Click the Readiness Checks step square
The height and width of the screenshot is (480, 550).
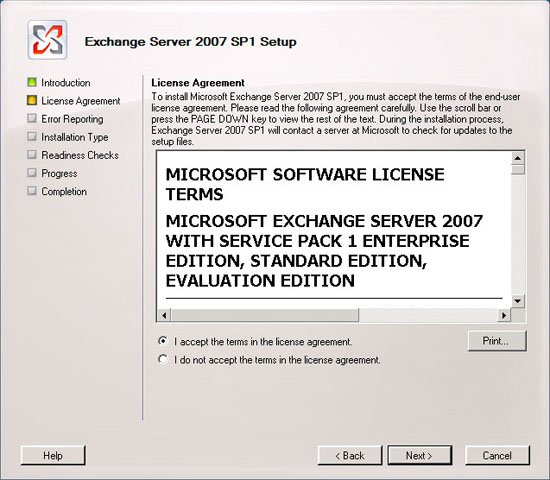pos(32,154)
